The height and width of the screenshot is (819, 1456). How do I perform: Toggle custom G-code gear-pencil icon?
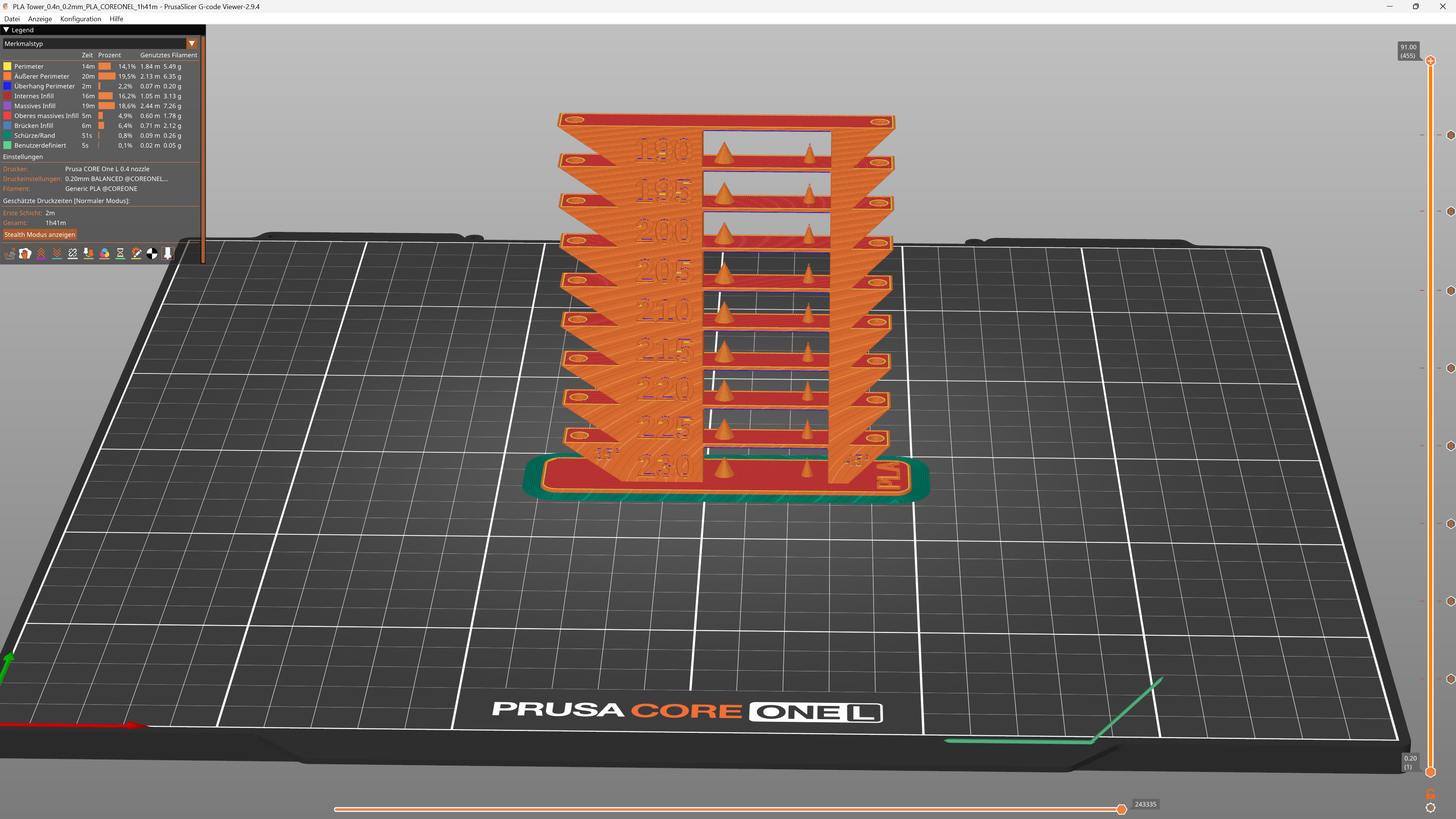[136, 254]
